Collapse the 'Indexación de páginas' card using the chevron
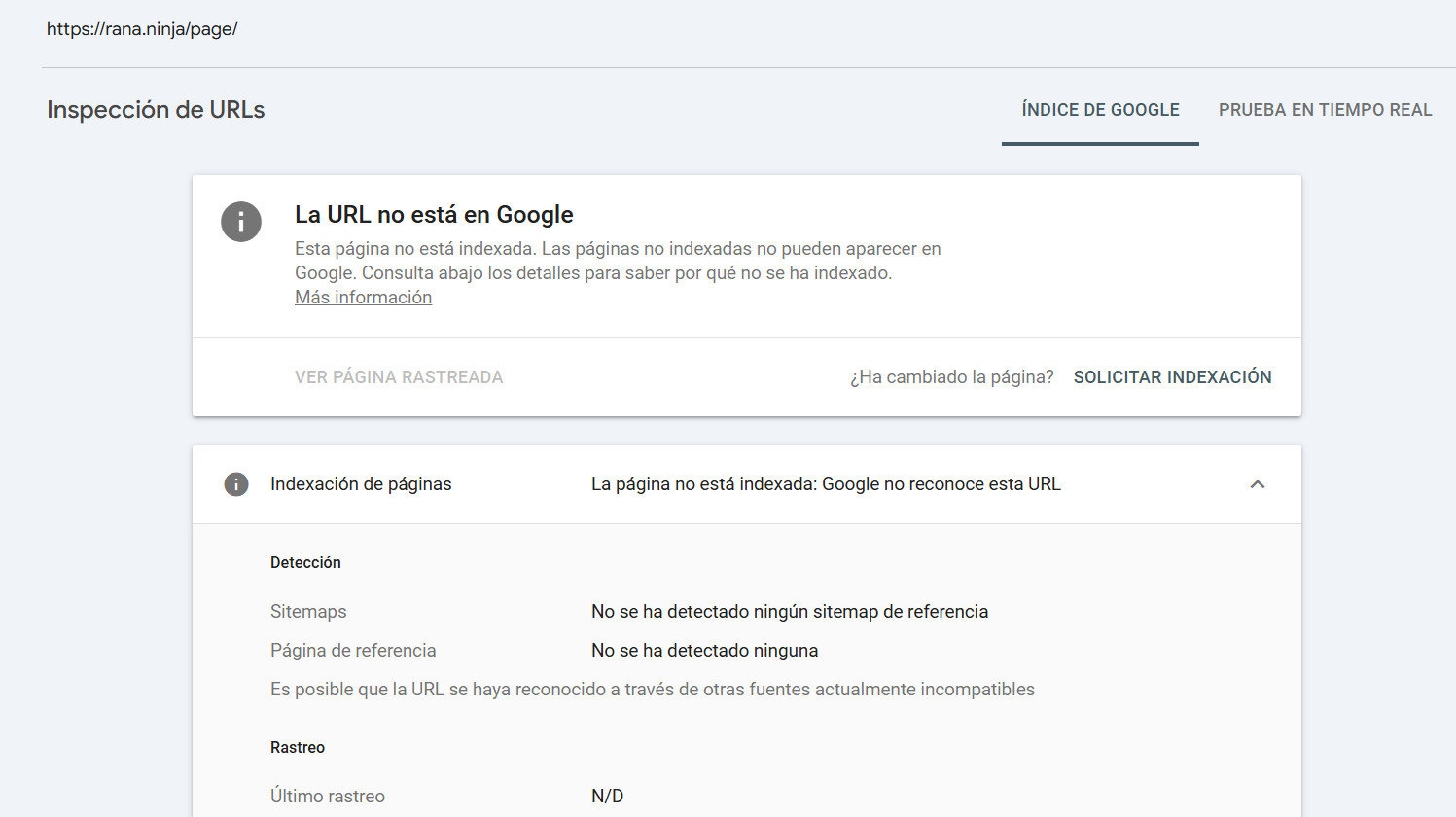This screenshot has height=817, width=1456. [1258, 483]
